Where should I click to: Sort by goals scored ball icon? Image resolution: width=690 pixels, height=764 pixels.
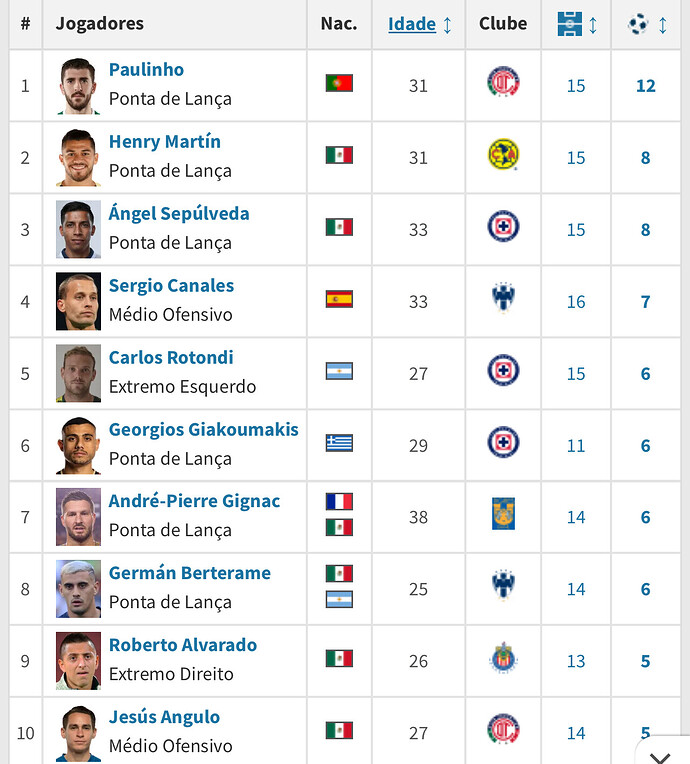point(639,24)
